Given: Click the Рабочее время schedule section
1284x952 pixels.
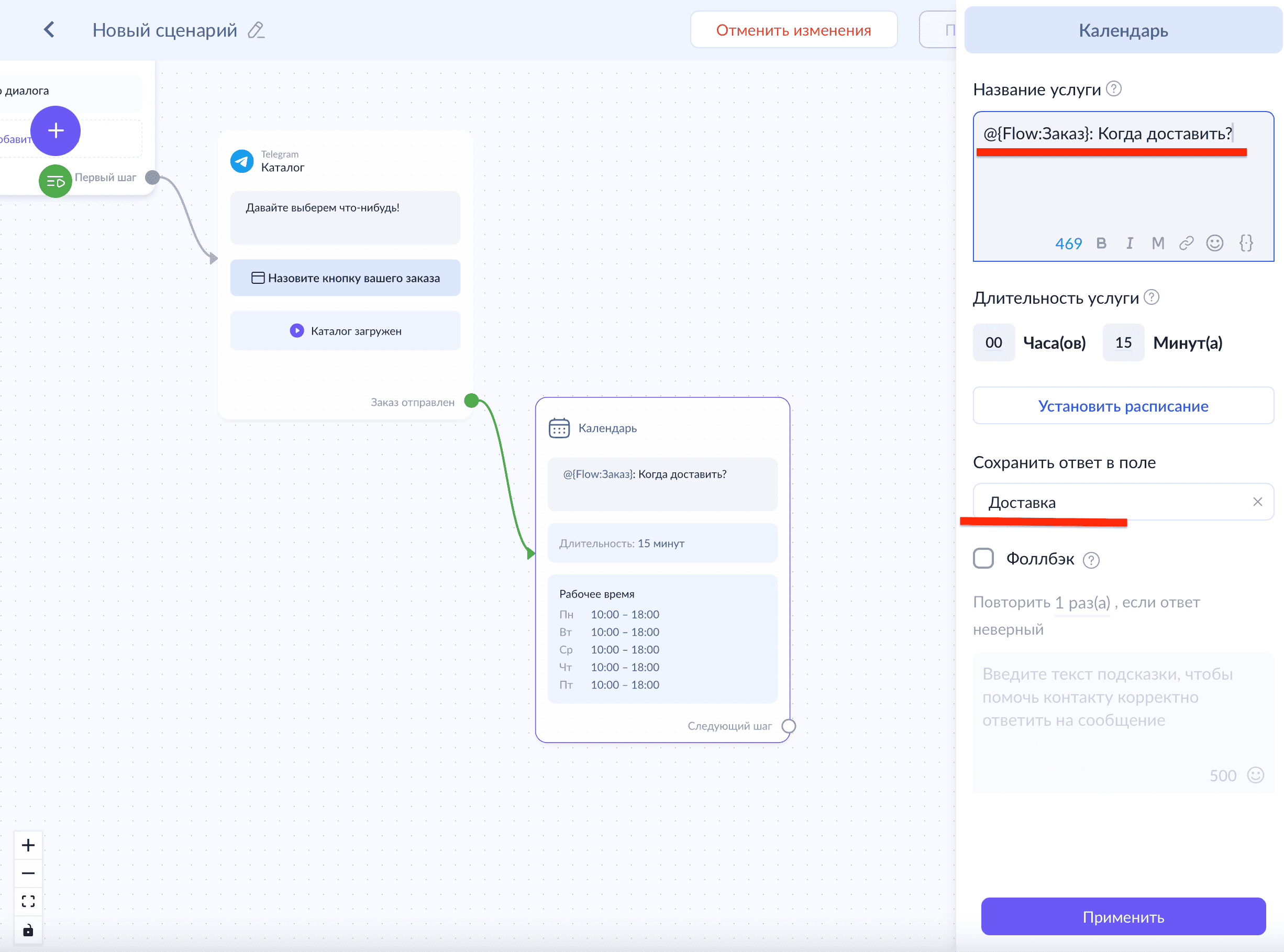Looking at the screenshot, I should [x=662, y=639].
